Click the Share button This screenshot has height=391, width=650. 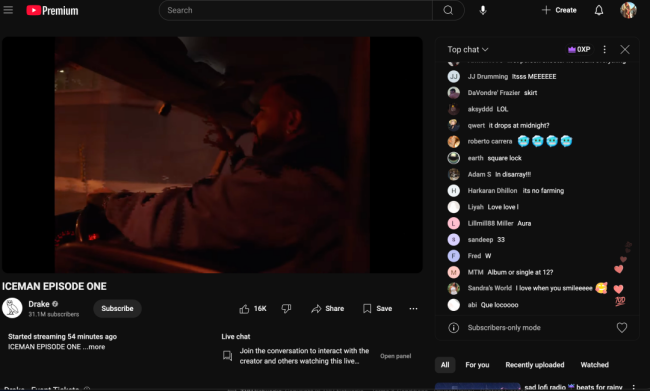(327, 308)
